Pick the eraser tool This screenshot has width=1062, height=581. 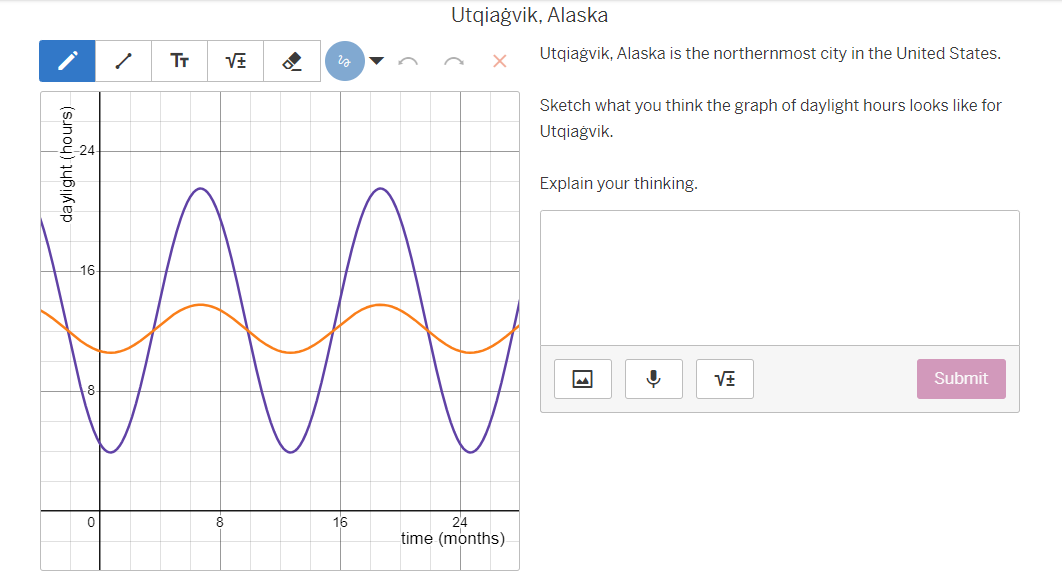click(x=291, y=60)
